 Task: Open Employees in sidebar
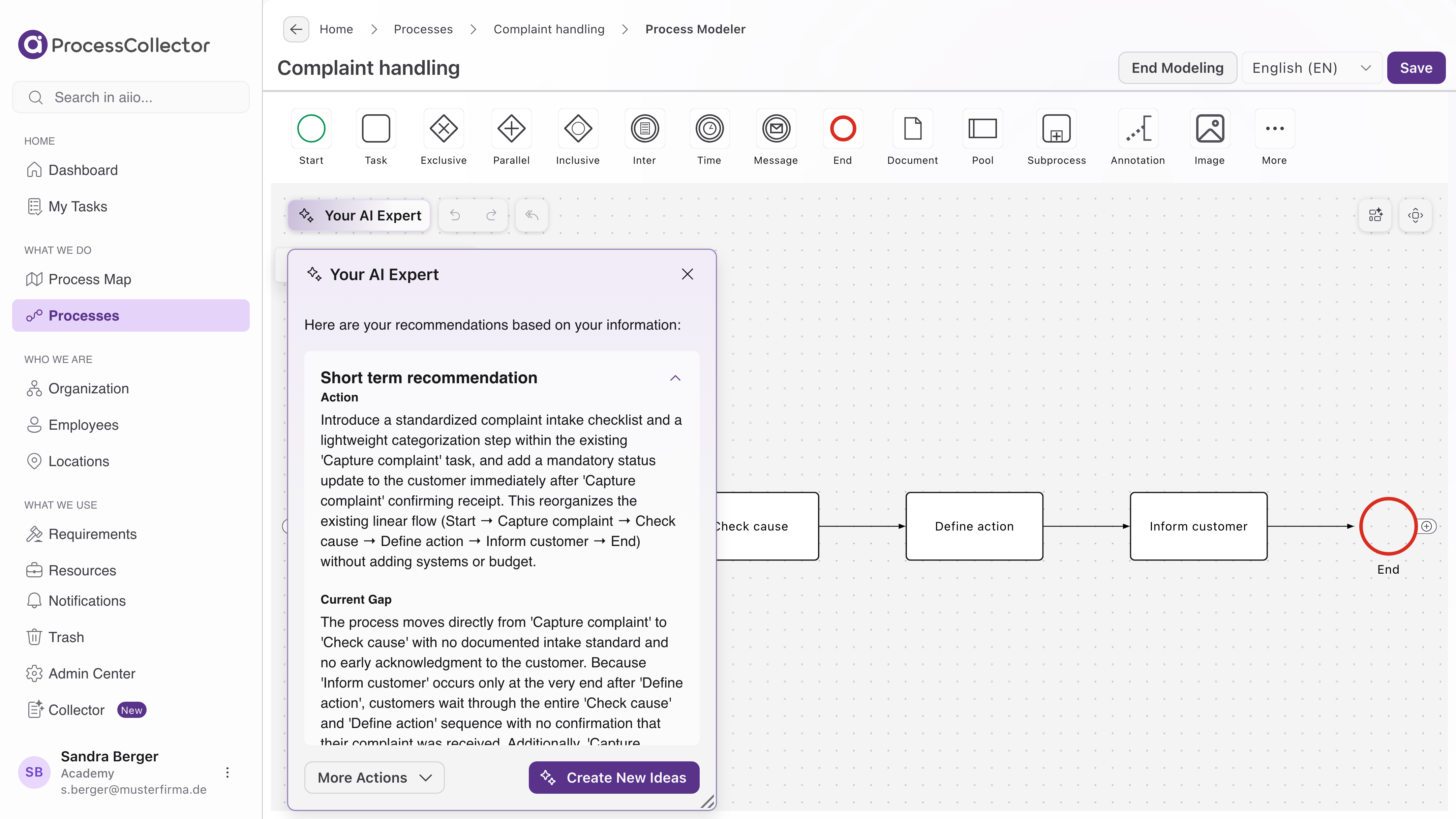coord(130,425)
